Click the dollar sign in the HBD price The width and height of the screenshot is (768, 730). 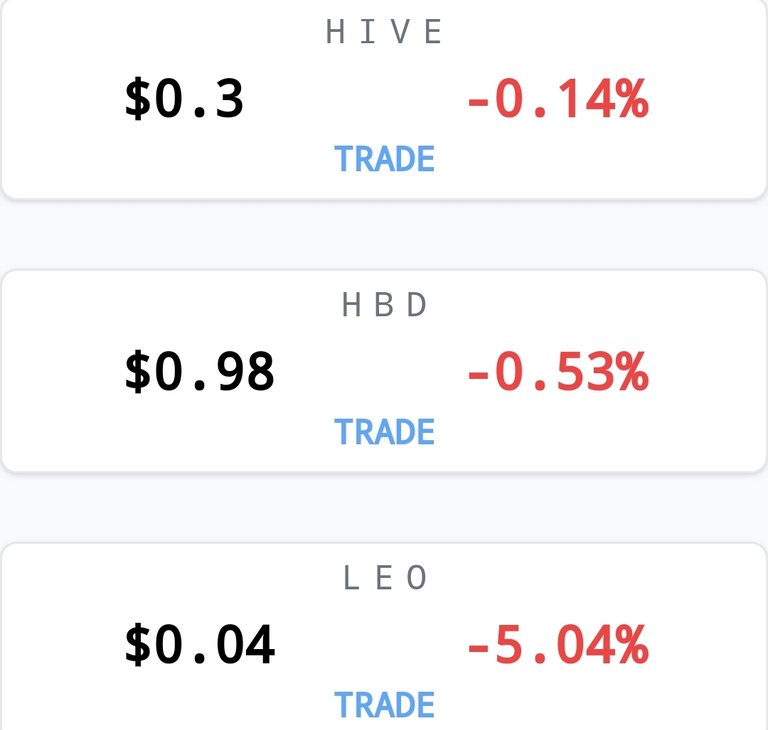[x=138, y=372]
